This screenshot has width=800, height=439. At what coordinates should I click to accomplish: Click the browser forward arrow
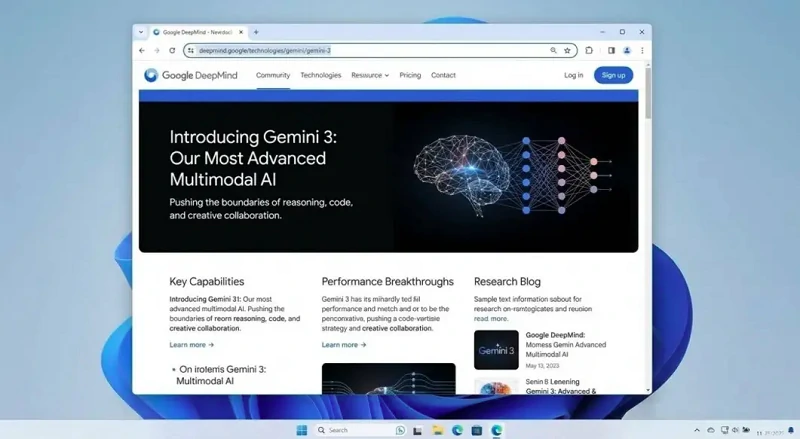[x=157, y=51]
